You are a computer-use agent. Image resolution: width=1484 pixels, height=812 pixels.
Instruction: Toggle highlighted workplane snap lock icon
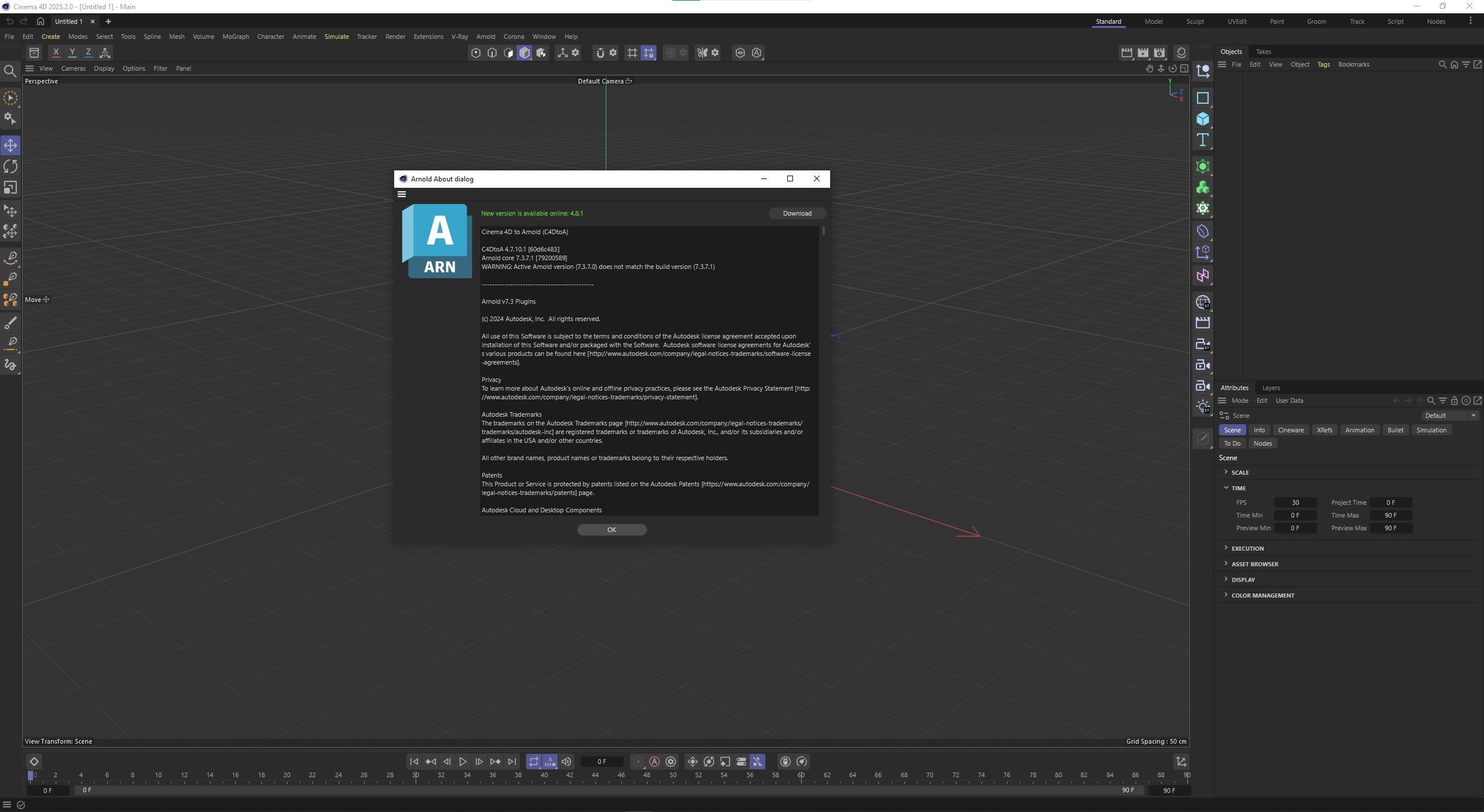click(649, 53)
